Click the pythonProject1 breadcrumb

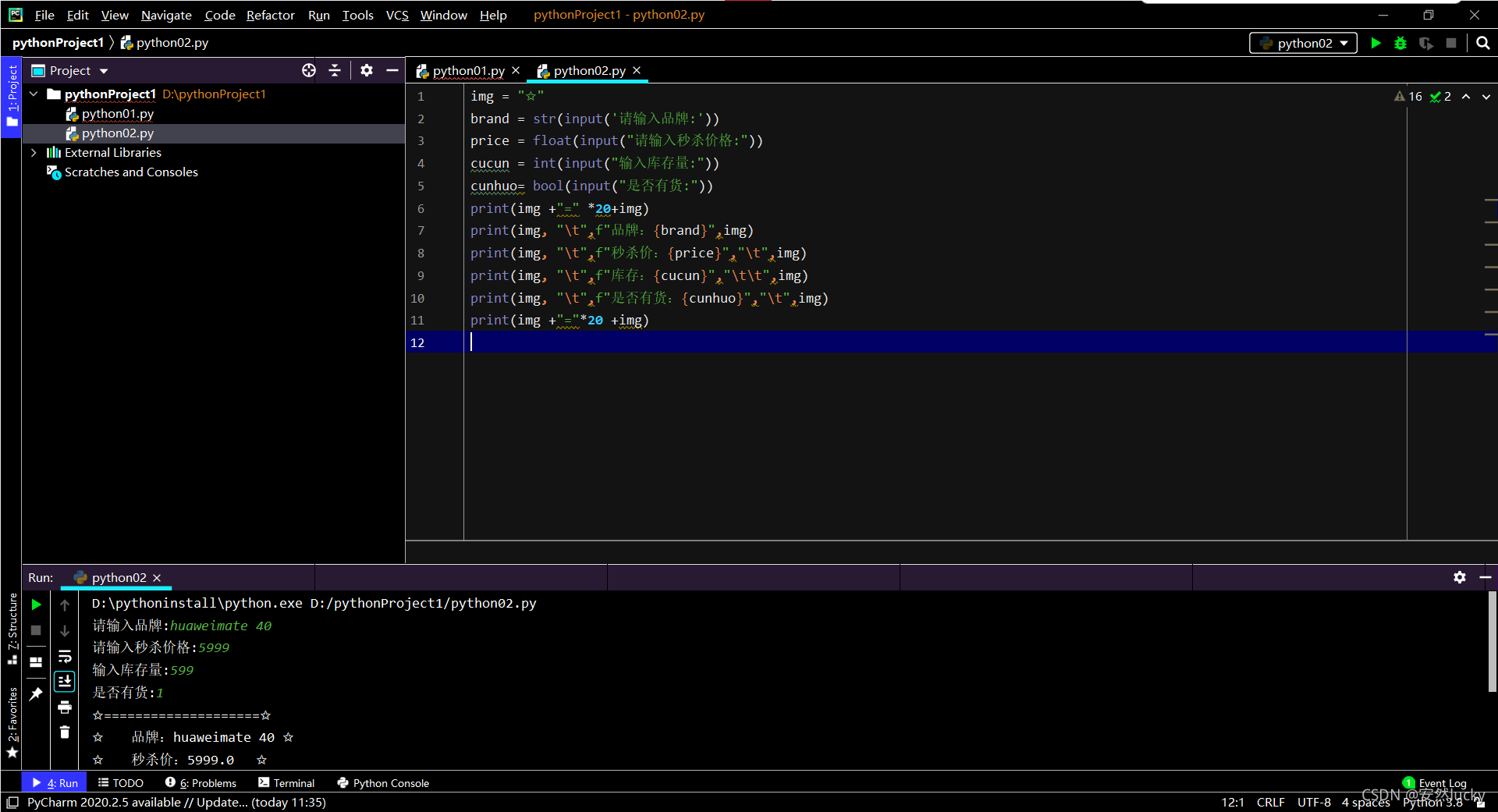point(58,43)
